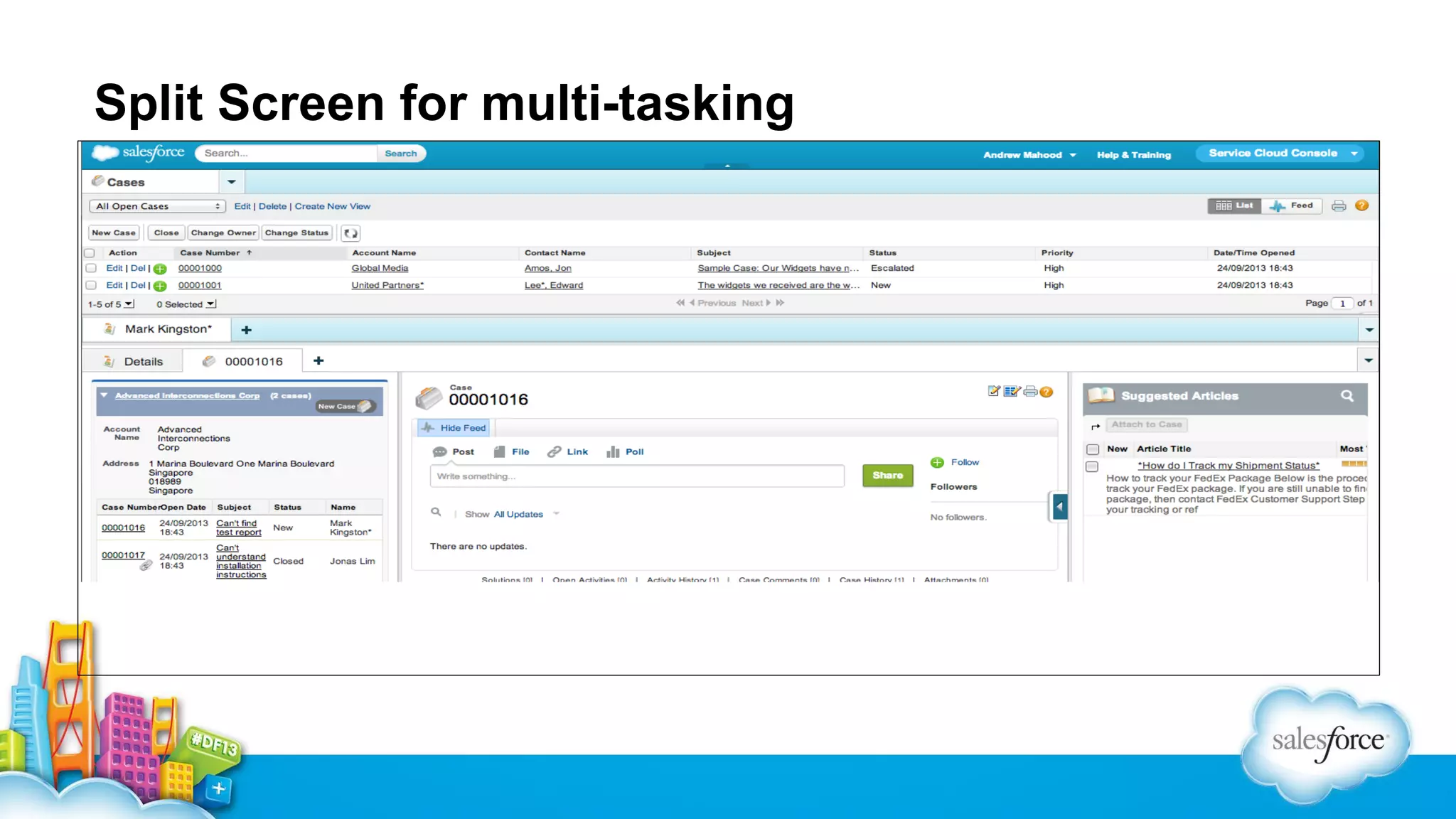
Task: Click the Change Owner button
Action: [x=223, y=233]
